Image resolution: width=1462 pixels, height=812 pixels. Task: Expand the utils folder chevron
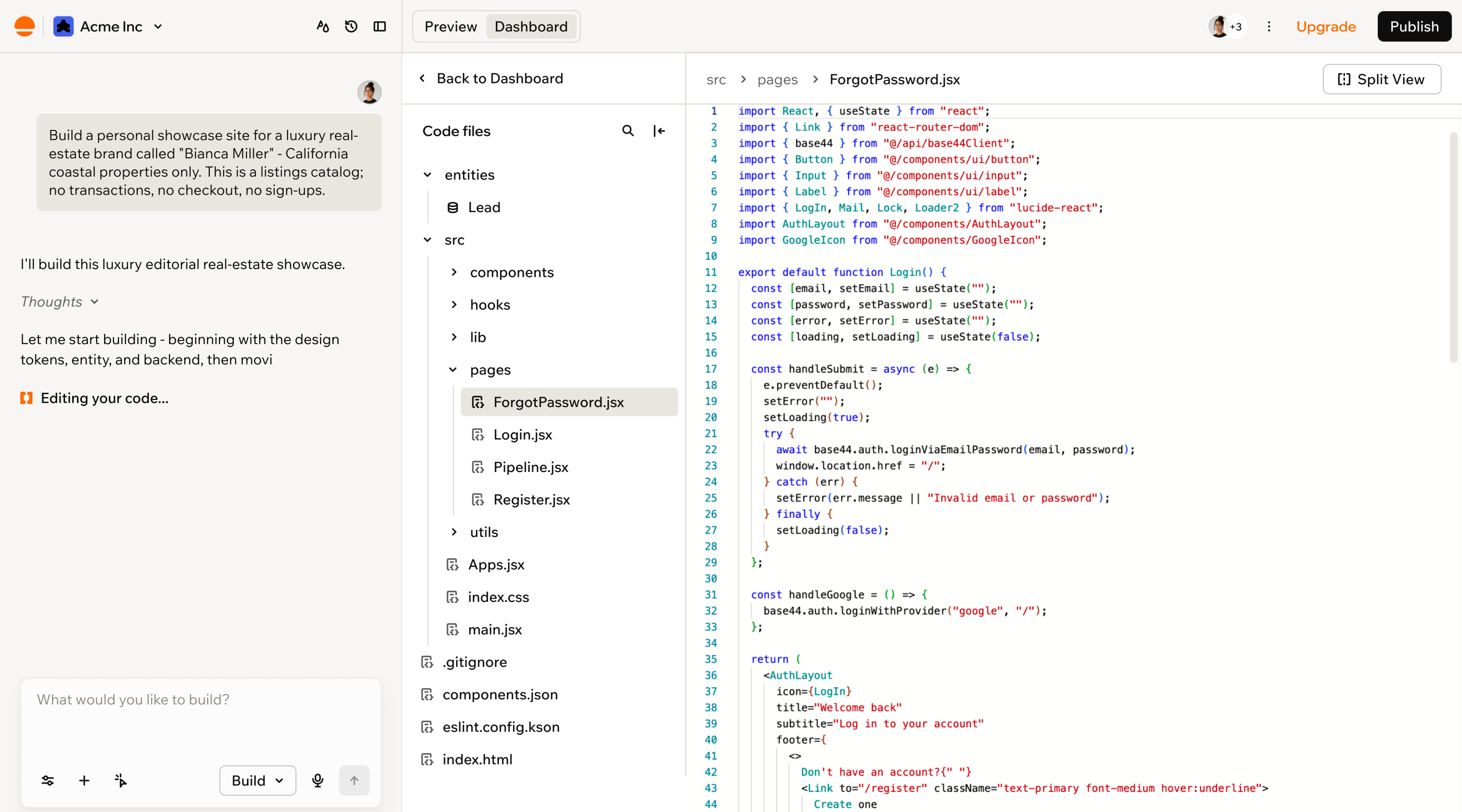[x=453, y=532]
